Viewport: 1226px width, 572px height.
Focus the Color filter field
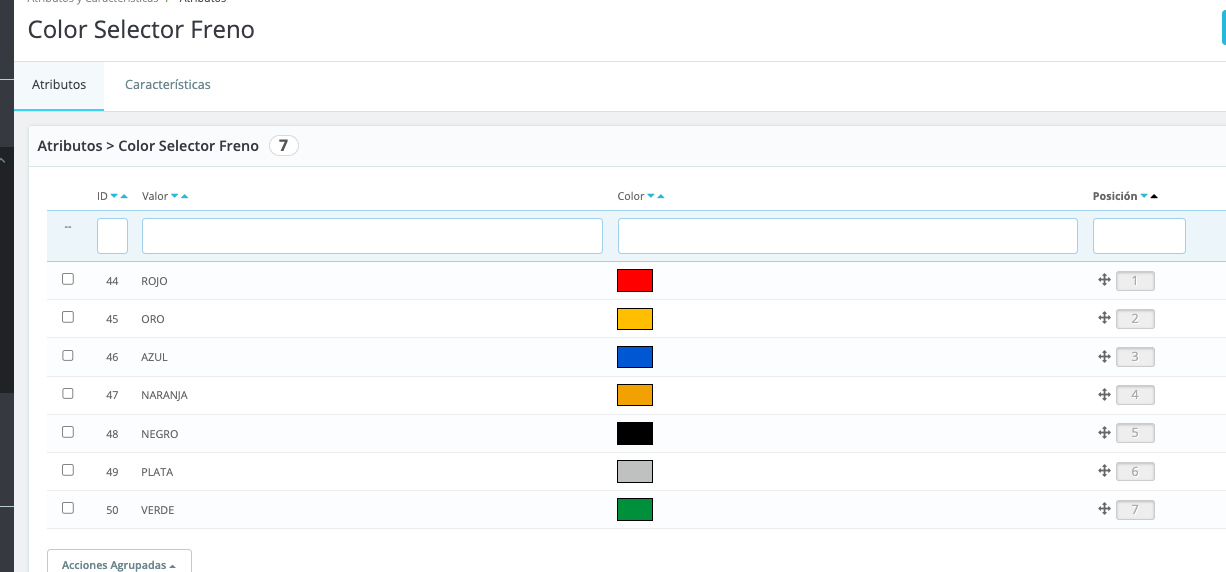[848, 236]
